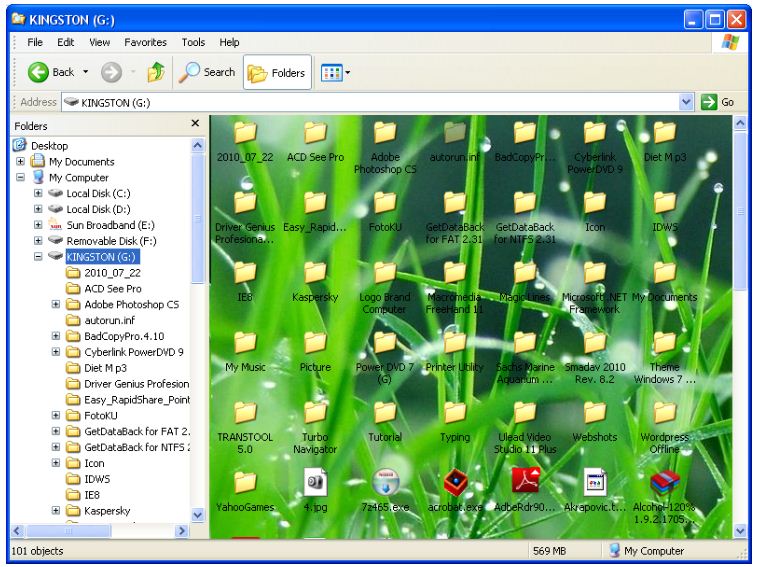Screen dimensions: 760x567
Task: Select the Alcohol-120% archive icon
Action: [665, 483]
